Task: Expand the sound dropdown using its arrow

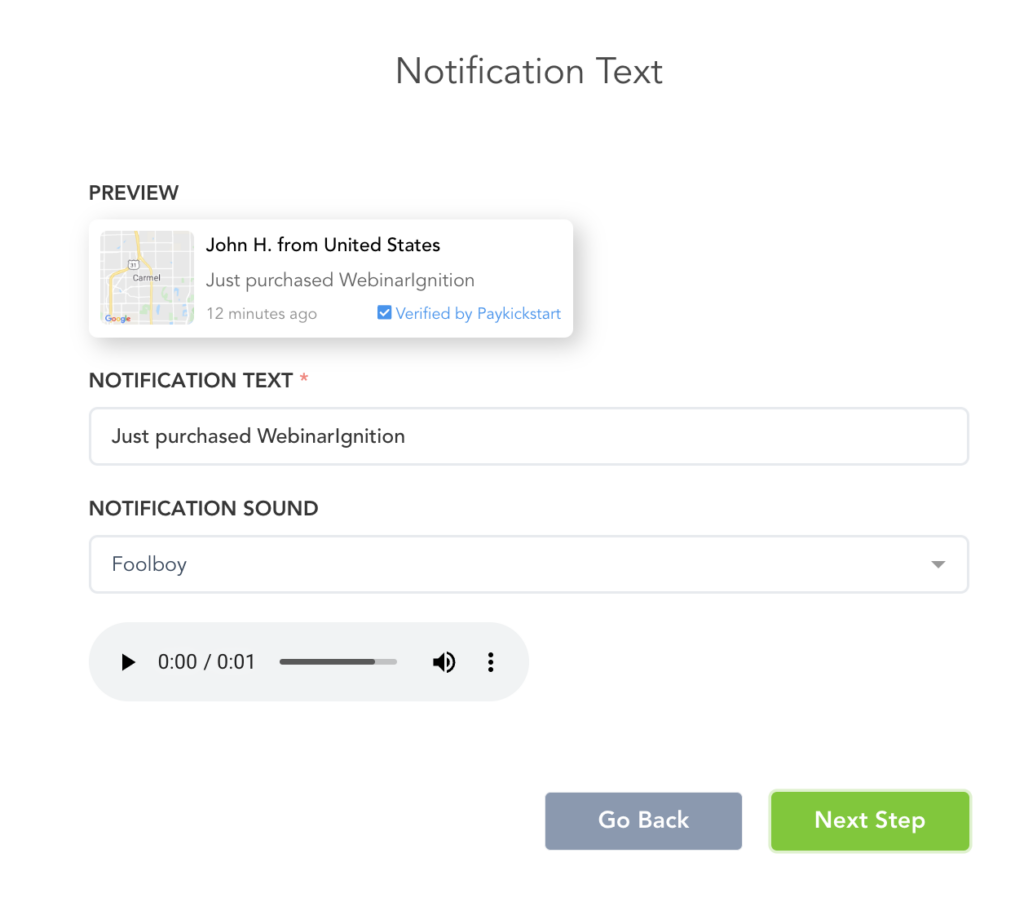Action: pos(937,565)
